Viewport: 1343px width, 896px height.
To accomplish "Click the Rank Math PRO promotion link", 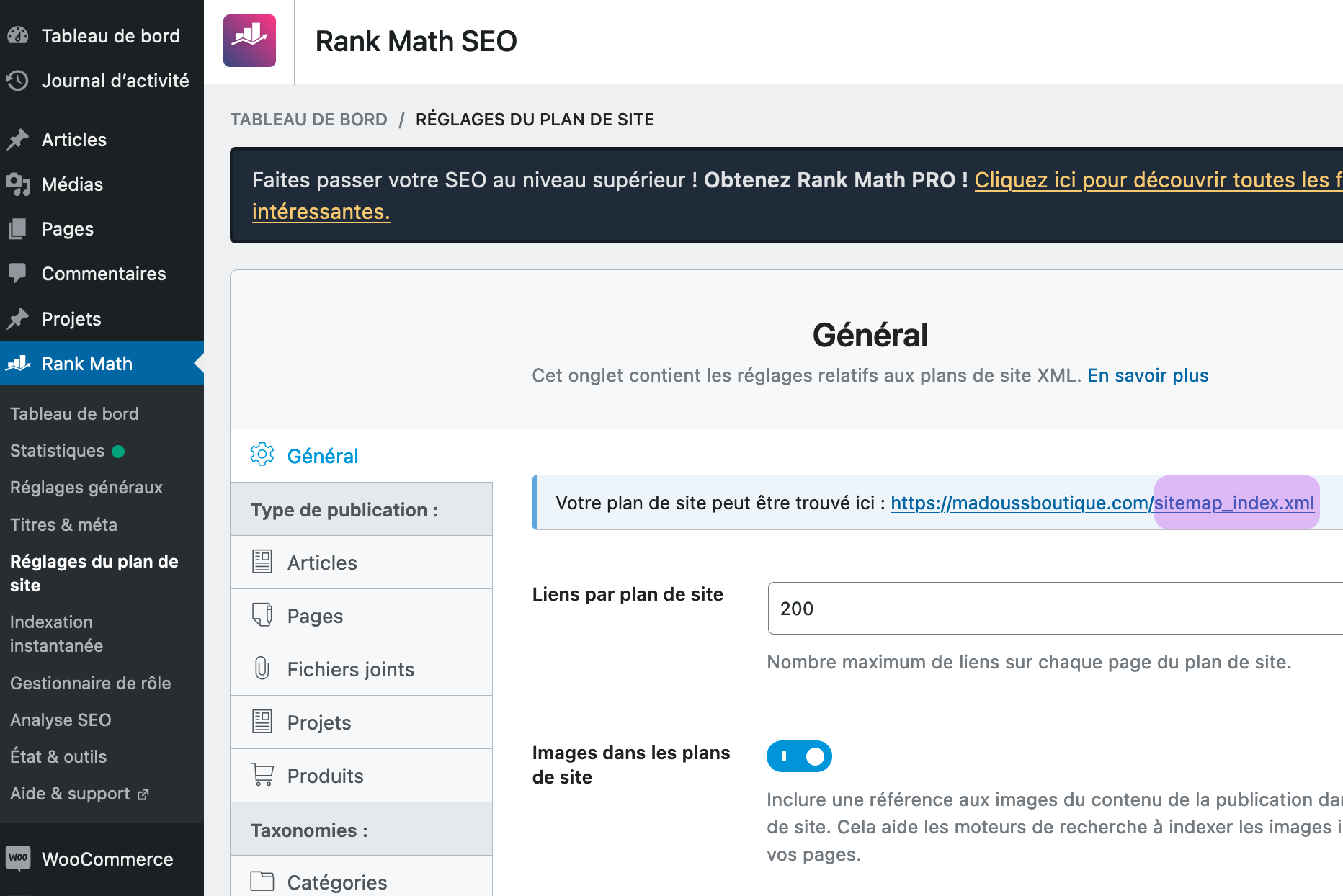I will pos(1153,180).
